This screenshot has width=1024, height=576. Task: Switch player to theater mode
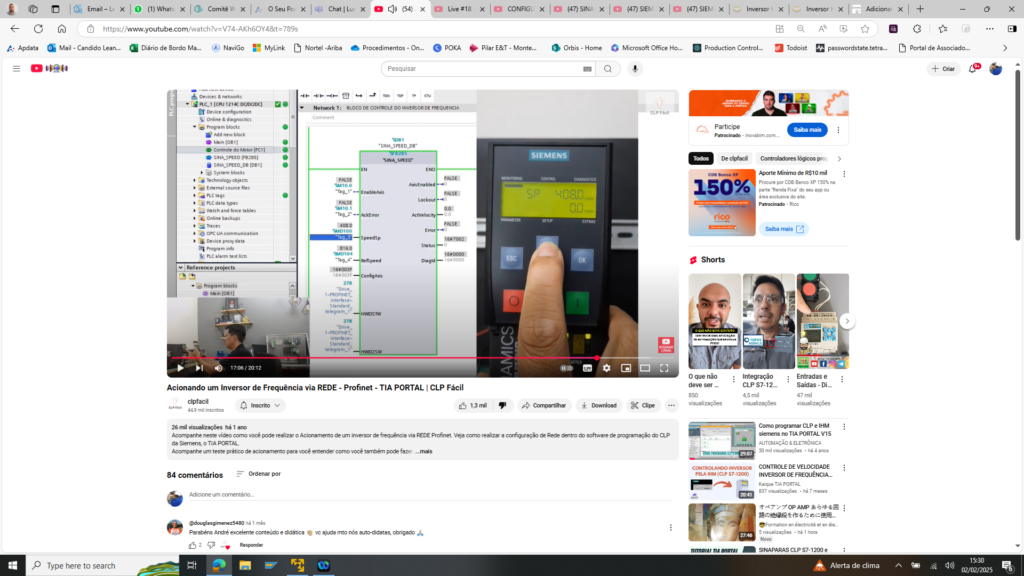tap(645, 368)
